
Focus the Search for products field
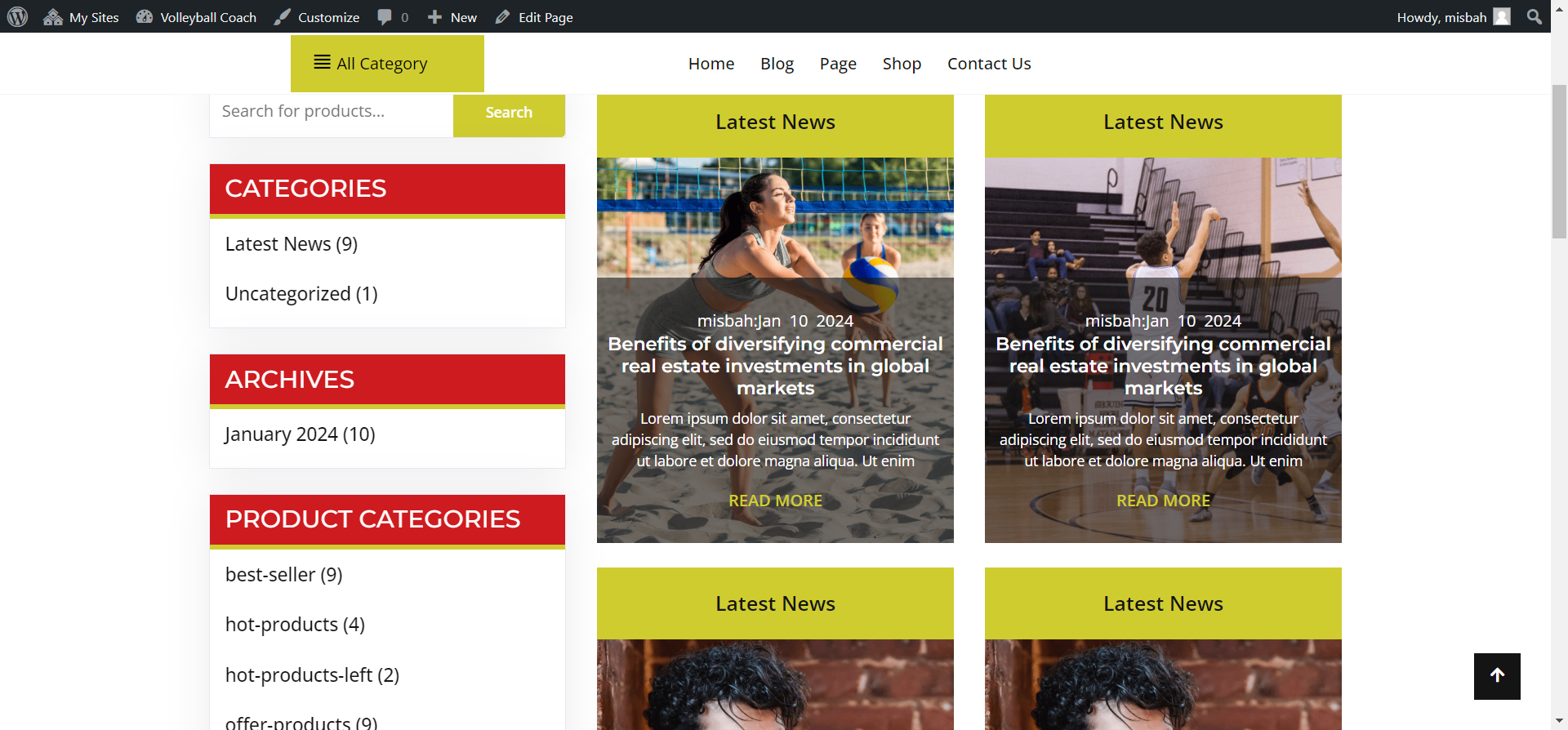(x=332, y=112)
